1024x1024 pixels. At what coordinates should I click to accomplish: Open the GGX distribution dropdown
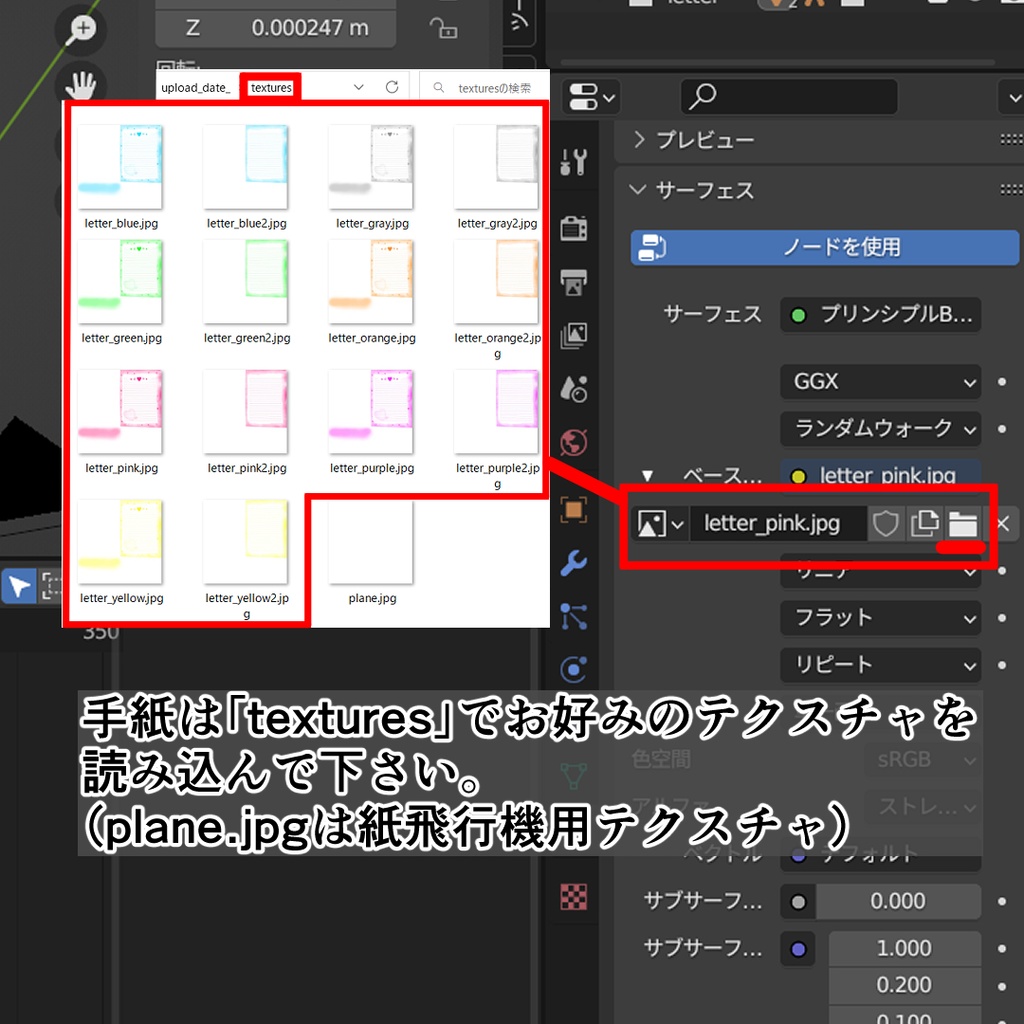(x=879, y=382)
